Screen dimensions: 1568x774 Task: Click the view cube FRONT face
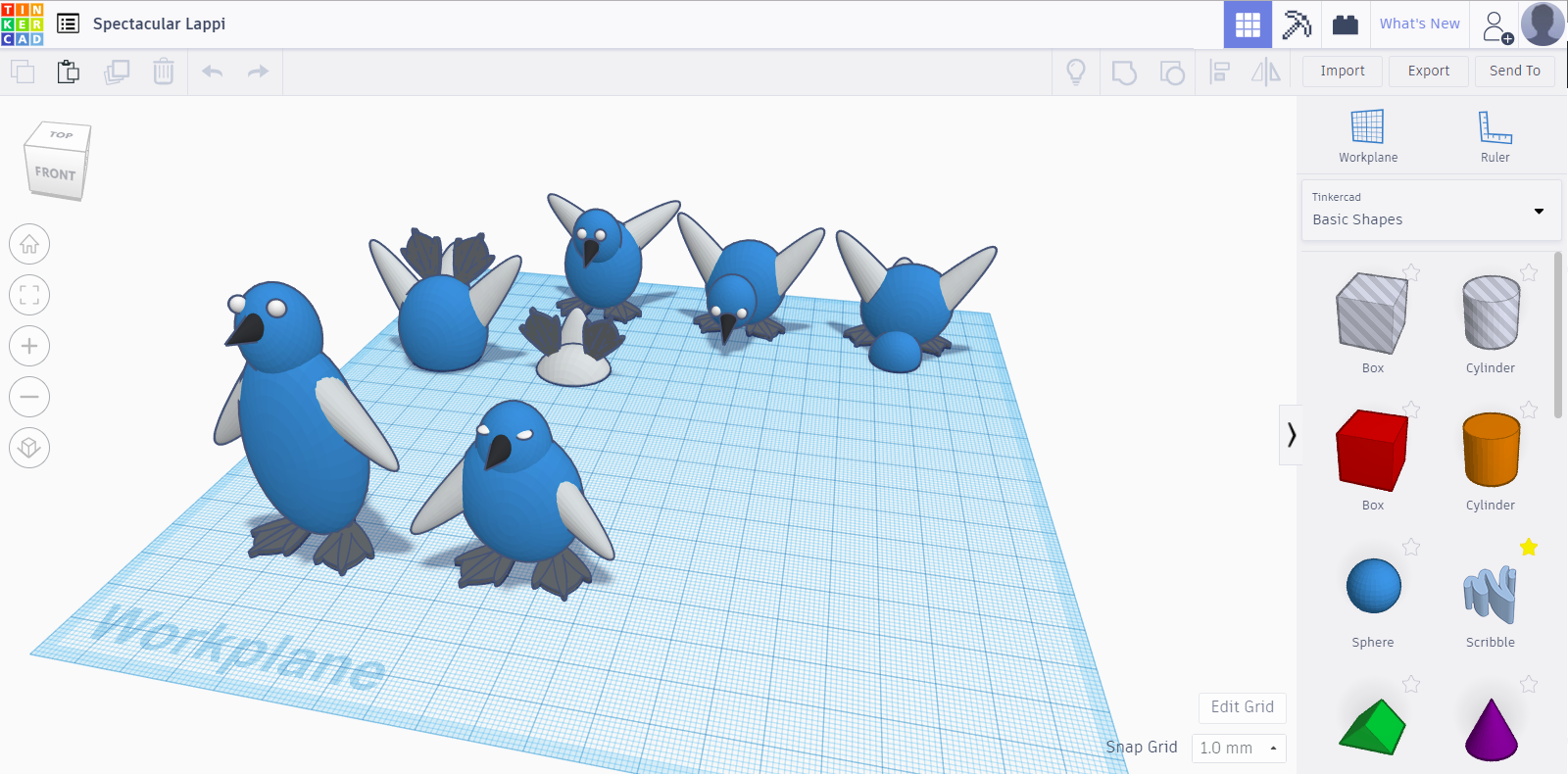pyautogui.click(x=55, y=173)
